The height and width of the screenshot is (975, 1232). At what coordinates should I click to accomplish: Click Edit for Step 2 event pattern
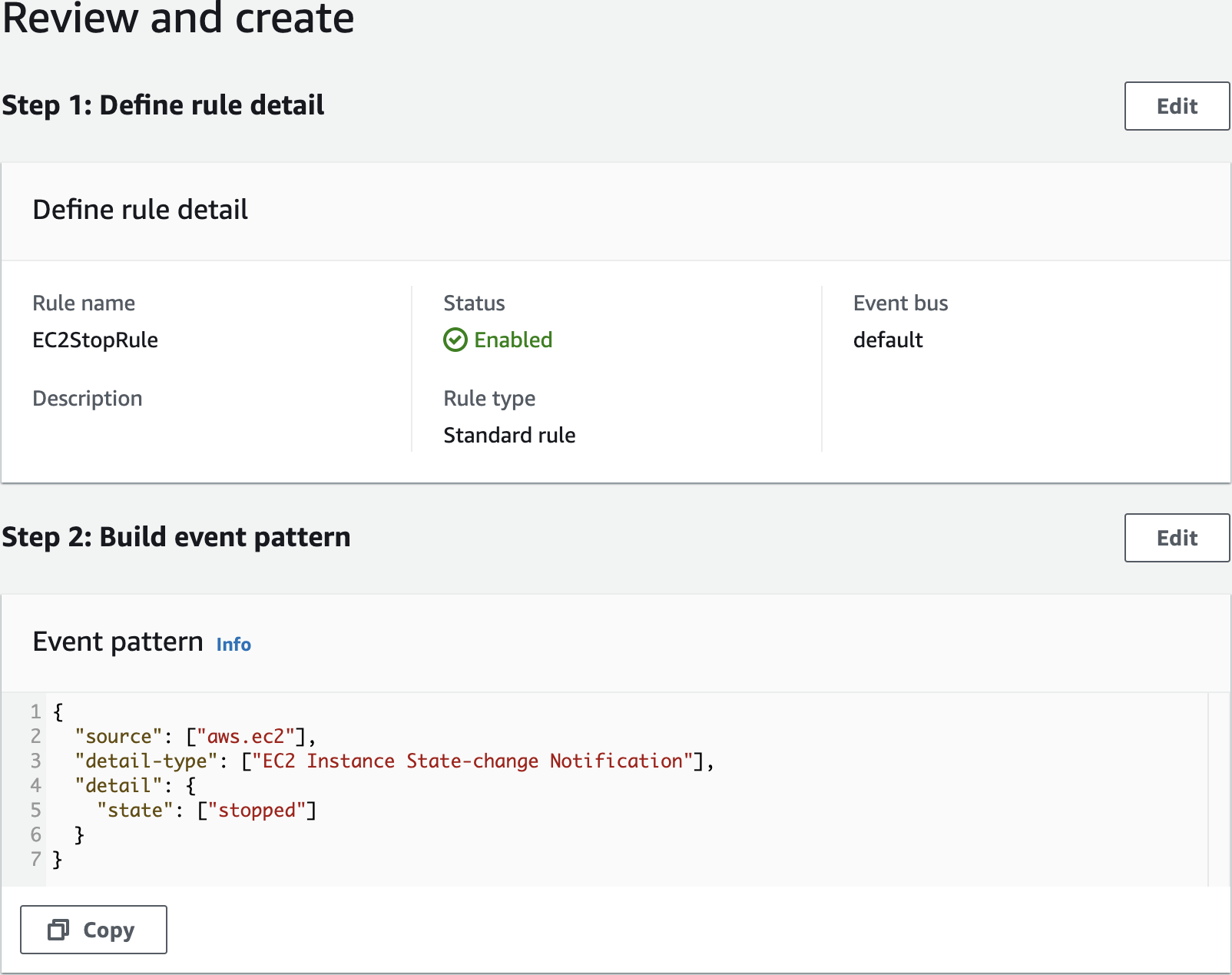(1176, 538)
